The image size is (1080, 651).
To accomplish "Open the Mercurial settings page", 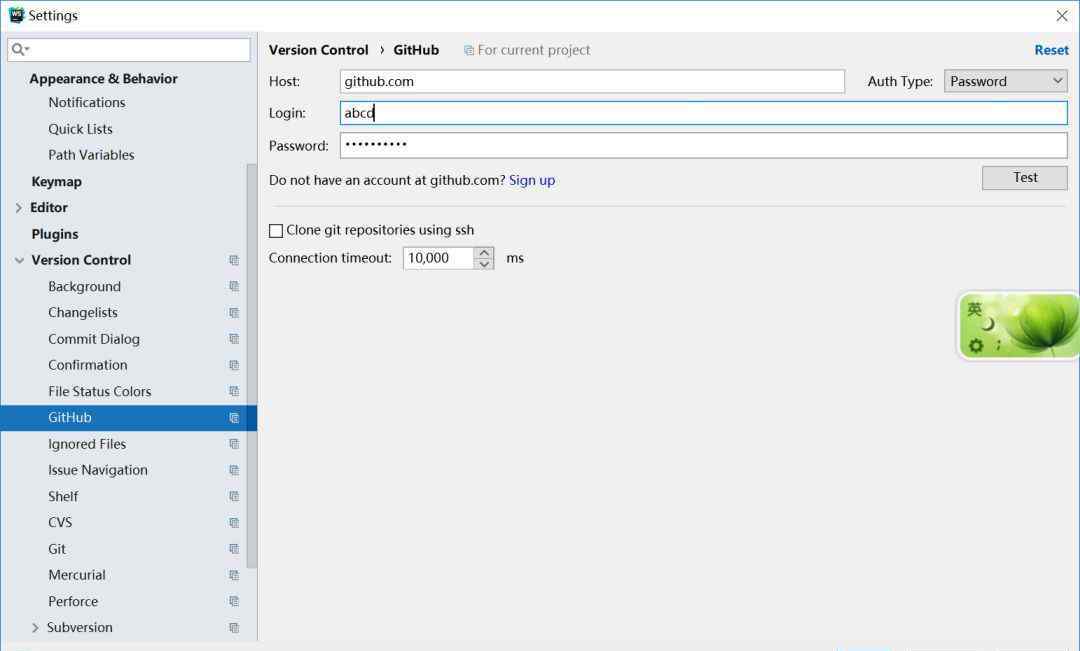I will pyautogui.click(x=76, y=575).
